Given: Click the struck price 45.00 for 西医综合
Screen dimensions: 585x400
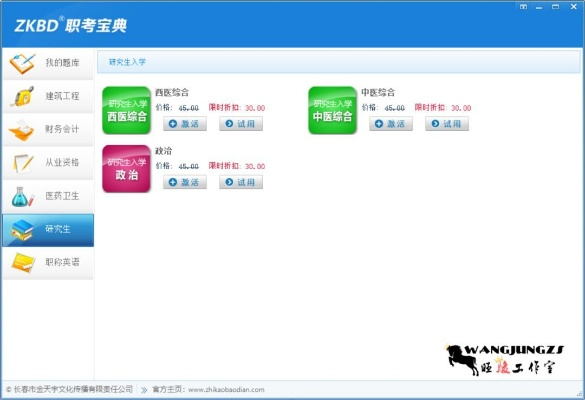Looking at the screenshot, I should pos(188,108).
